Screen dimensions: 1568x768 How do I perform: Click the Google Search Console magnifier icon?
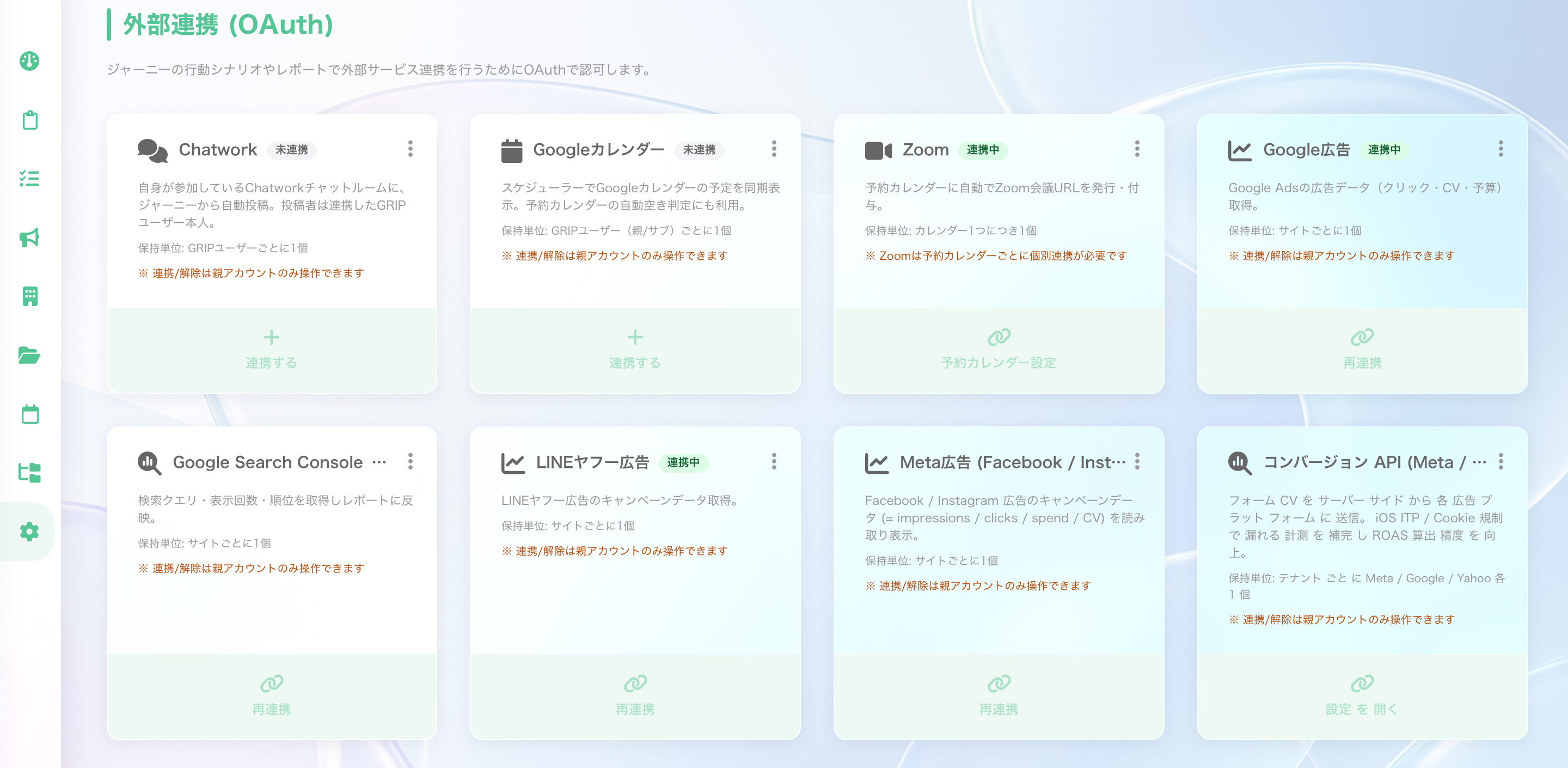click(x=149, y=463)
